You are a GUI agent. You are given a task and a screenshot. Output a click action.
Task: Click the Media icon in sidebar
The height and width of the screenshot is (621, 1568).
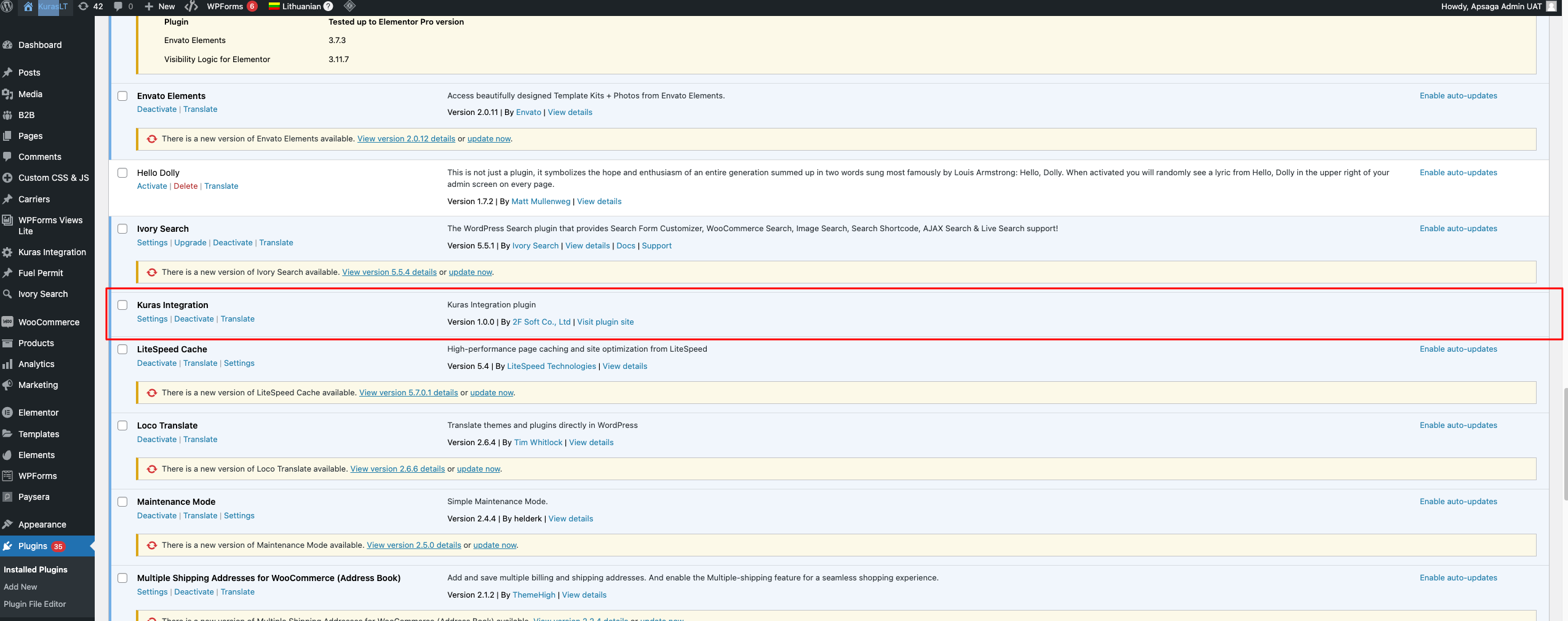tap(8, 94)
